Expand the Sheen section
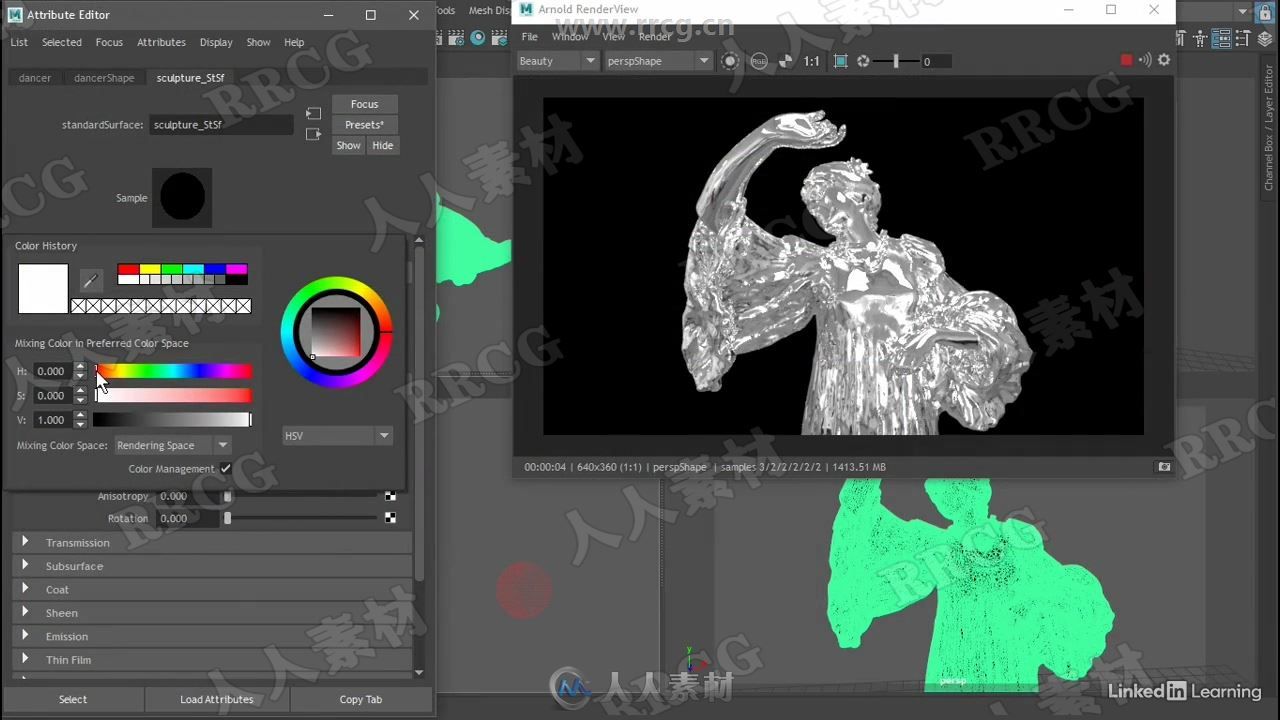This screenshot has width=1280, height=720. coord(212,613)
